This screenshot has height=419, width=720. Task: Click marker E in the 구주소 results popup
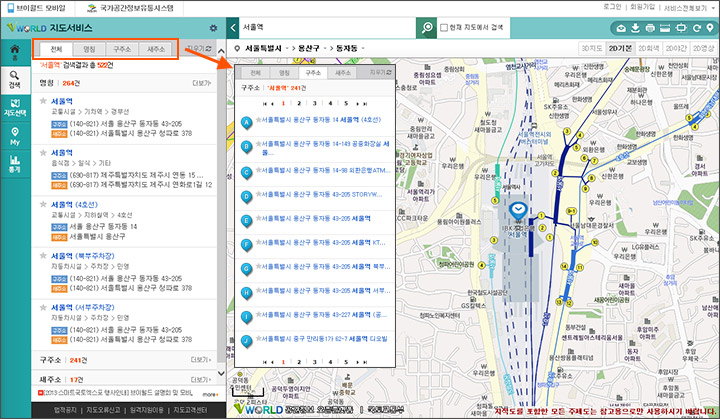[x=247, y=221]
